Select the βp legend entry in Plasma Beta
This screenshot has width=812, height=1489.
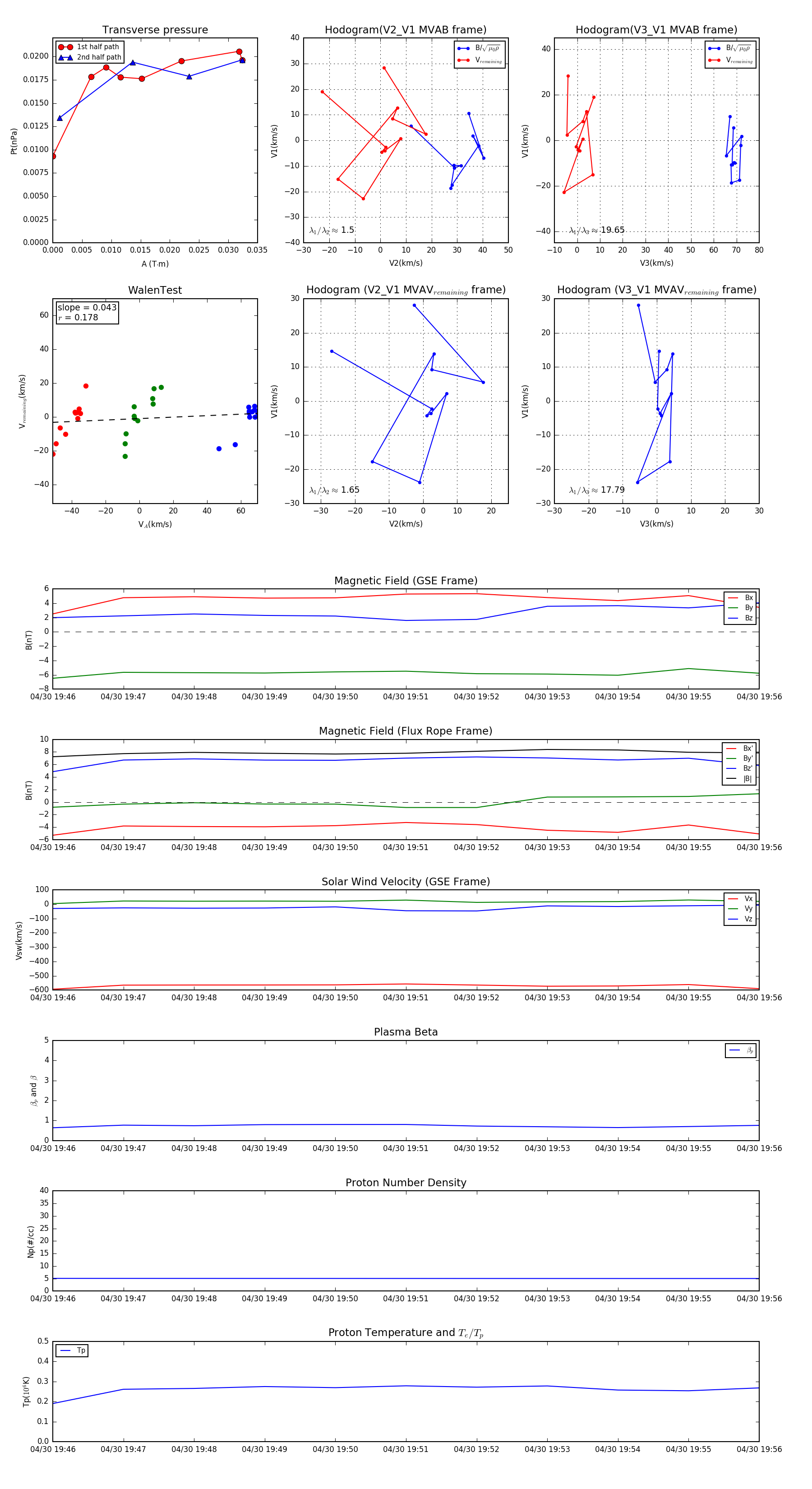click(742, 1050)
